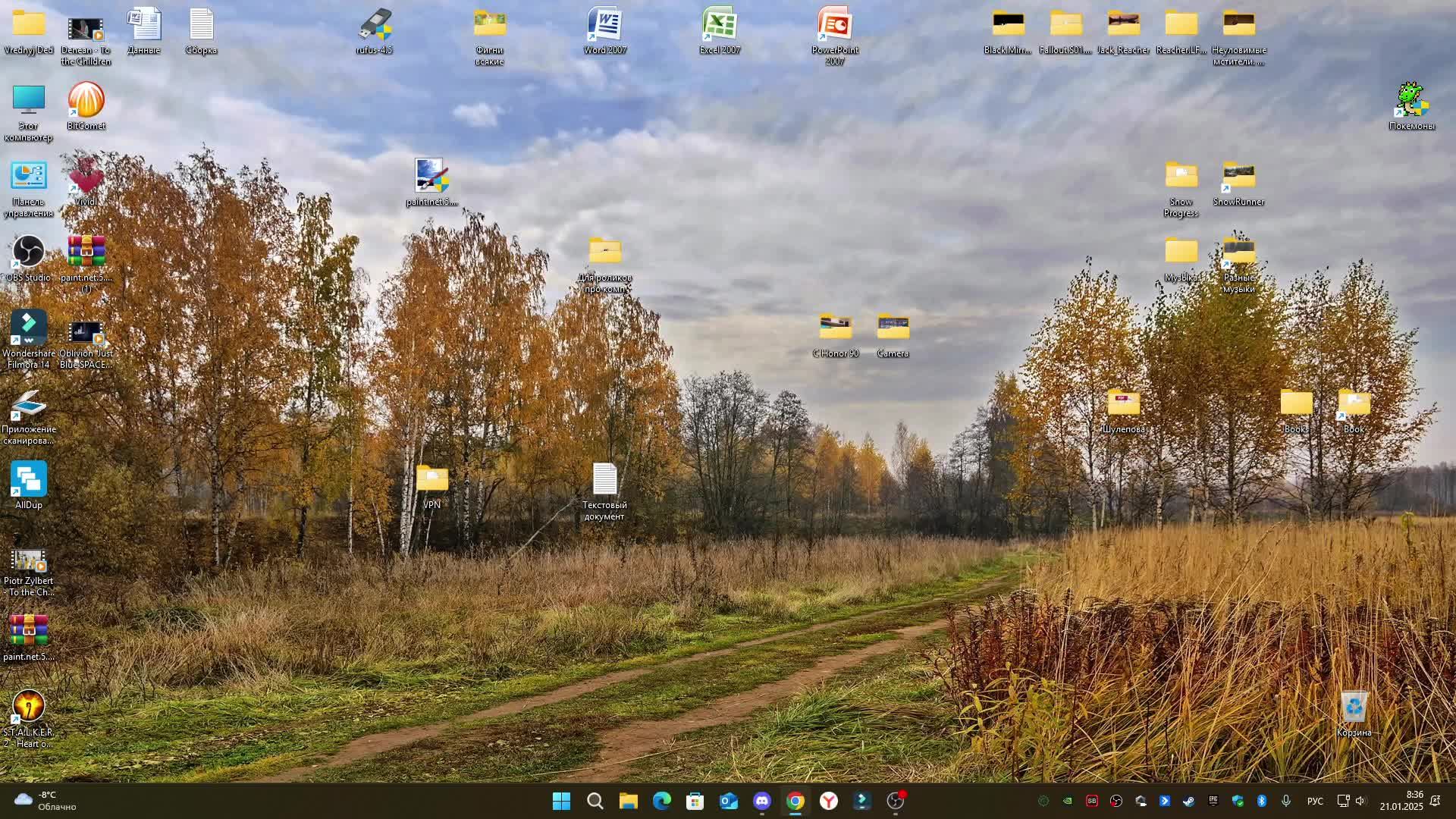The height and width of the screenshot is (819, 1456).
Task: Open Yandex Browser from the taskbar
Action: click(828, 801)
